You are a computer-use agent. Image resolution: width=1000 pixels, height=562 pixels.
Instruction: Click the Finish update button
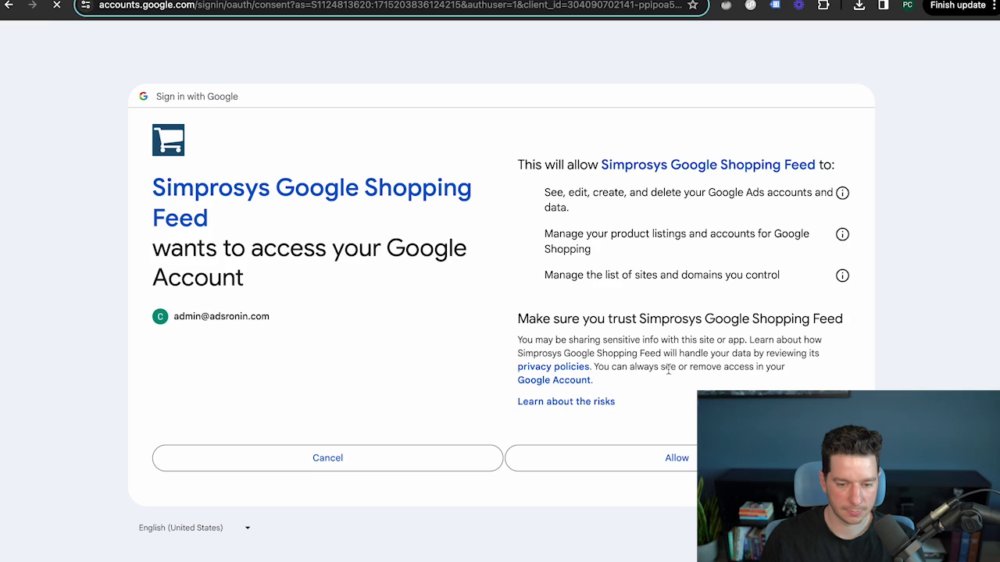pyautogui.click(x=958, y=4)
